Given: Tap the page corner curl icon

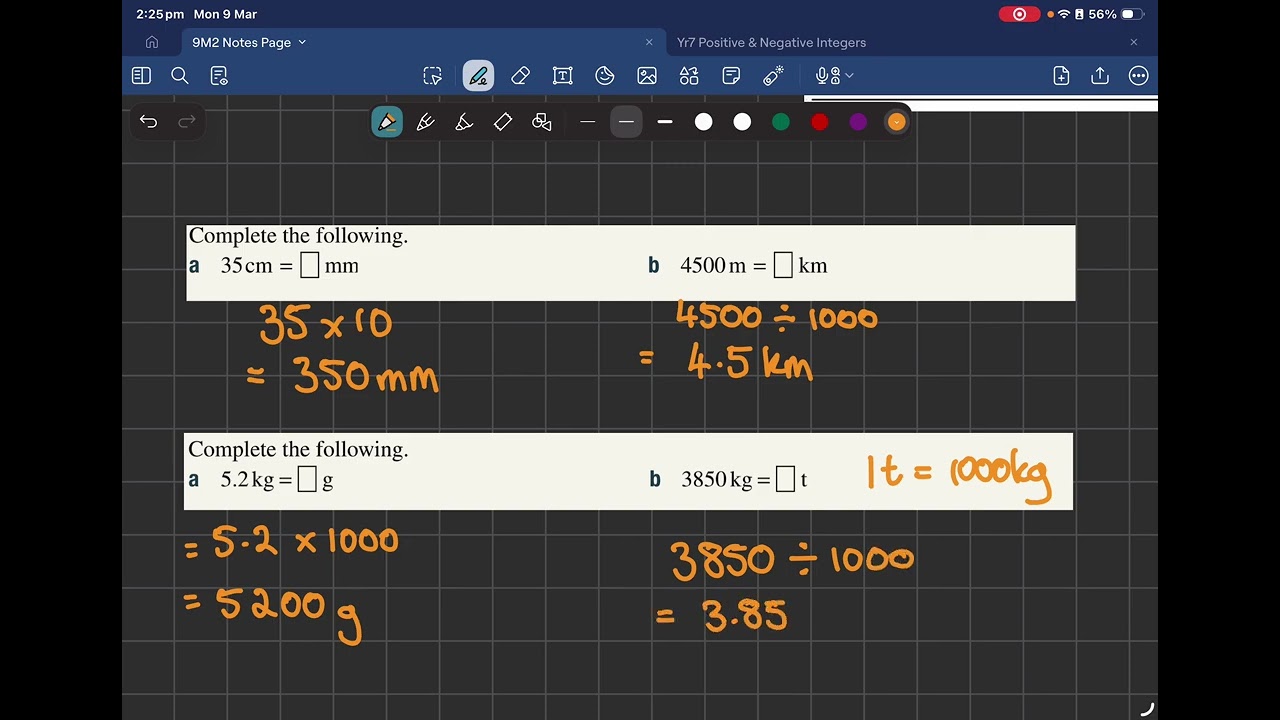Looking at the screenshot, I should tap(1147, 709).
